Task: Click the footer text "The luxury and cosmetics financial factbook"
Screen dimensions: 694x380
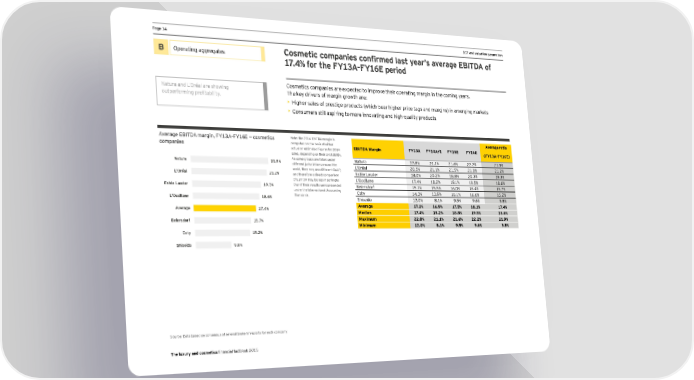Action: 214,353
